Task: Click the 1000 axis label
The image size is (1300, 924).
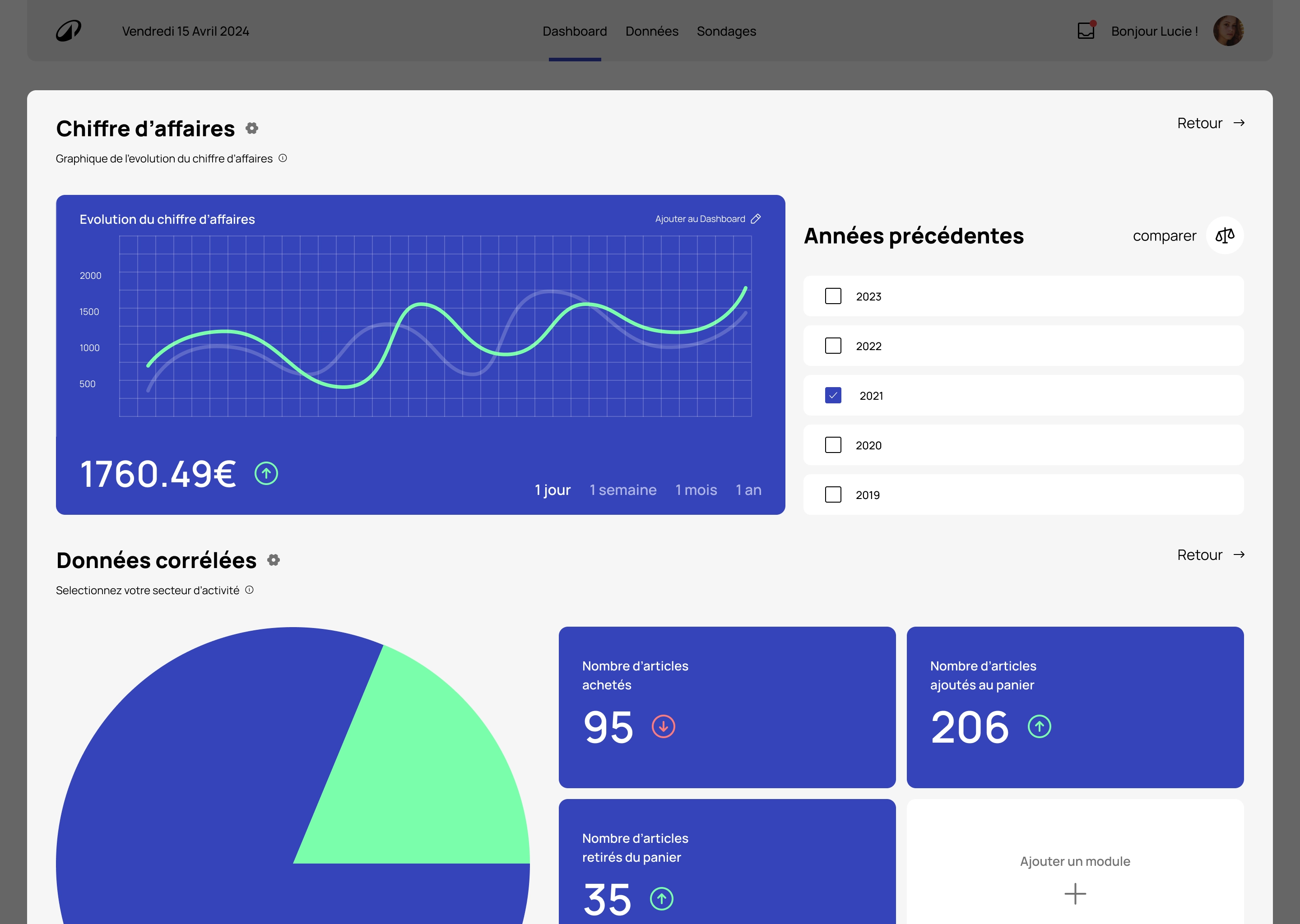Action: coord(89,348)
